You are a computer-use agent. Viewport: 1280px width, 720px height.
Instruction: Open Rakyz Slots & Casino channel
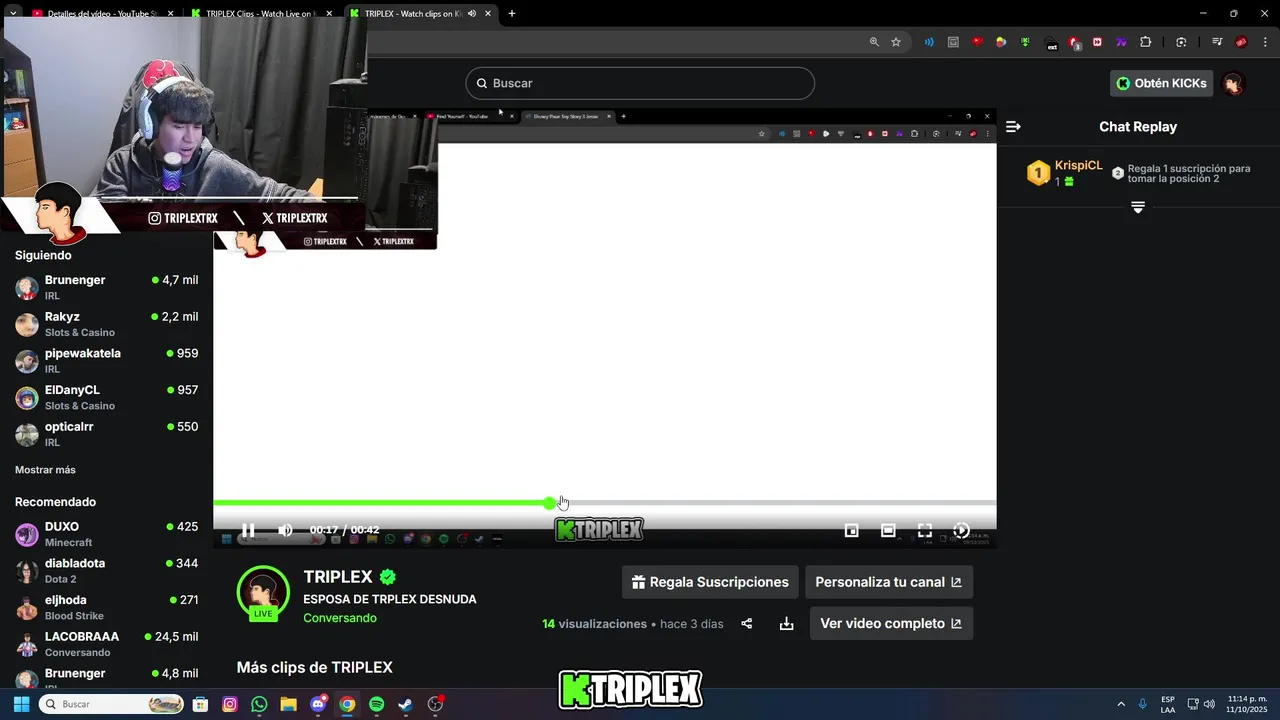point(106,324)
